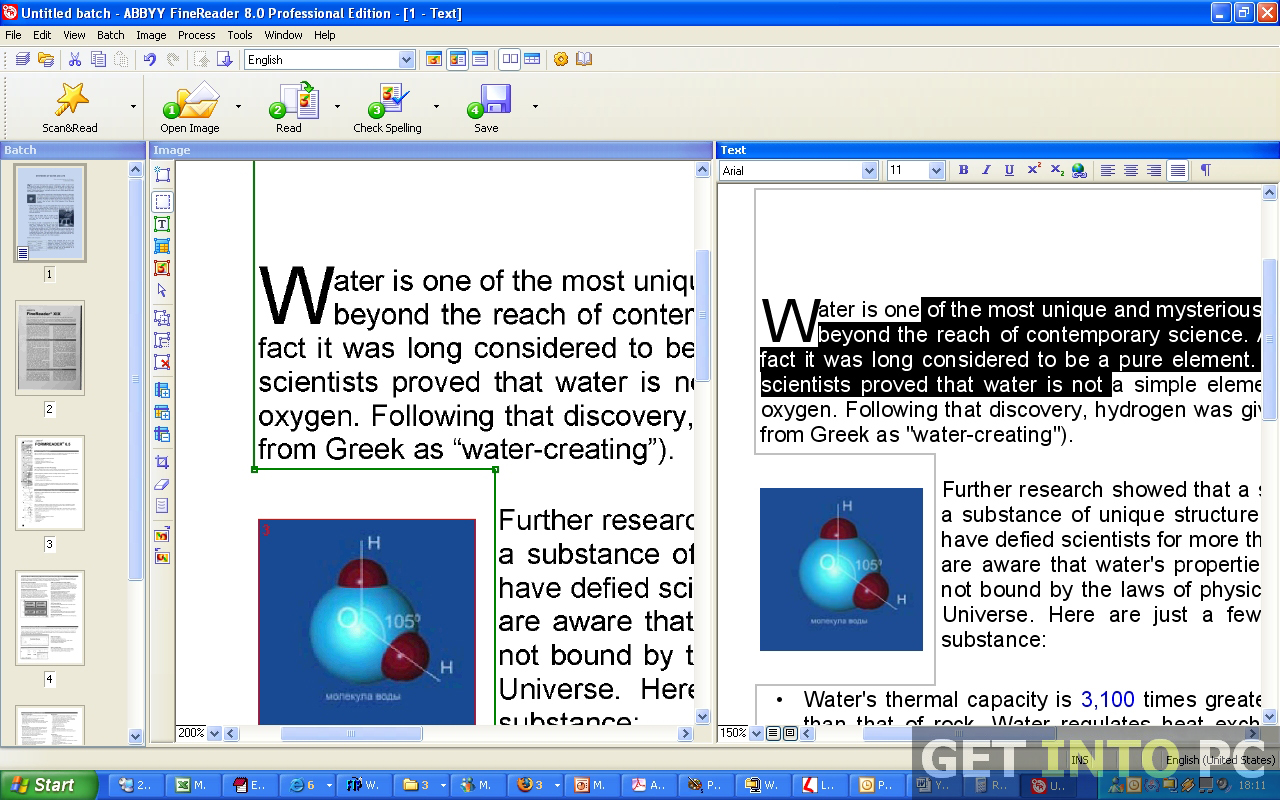Expand the Check Spelling dropdown arrow
This screenshot has height=800, width=1280.
436,106
